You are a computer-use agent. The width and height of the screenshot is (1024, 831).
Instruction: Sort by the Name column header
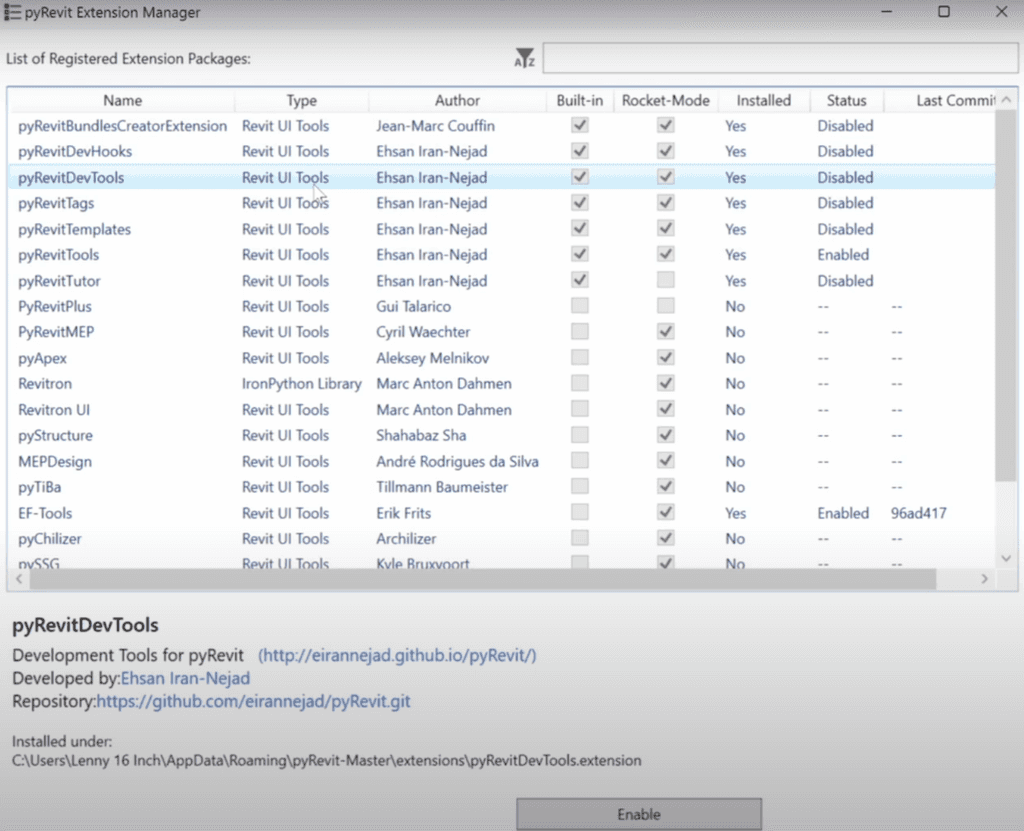point(122,100)
